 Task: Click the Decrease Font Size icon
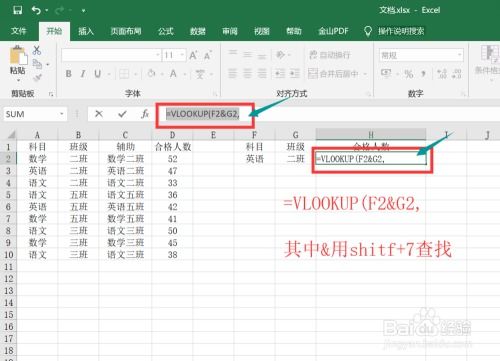[x=208, y=55]
